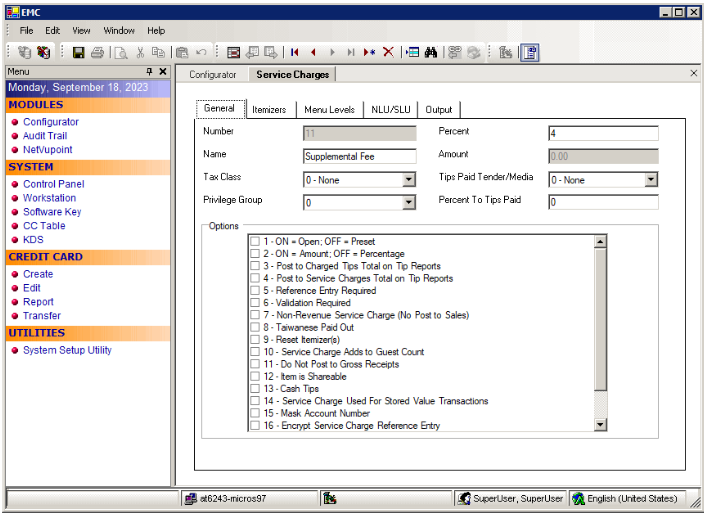Enable option 5 Reference Entry Required
Image resolution: width=709 pixels, height=514 pixels.
tap(255, 291)
